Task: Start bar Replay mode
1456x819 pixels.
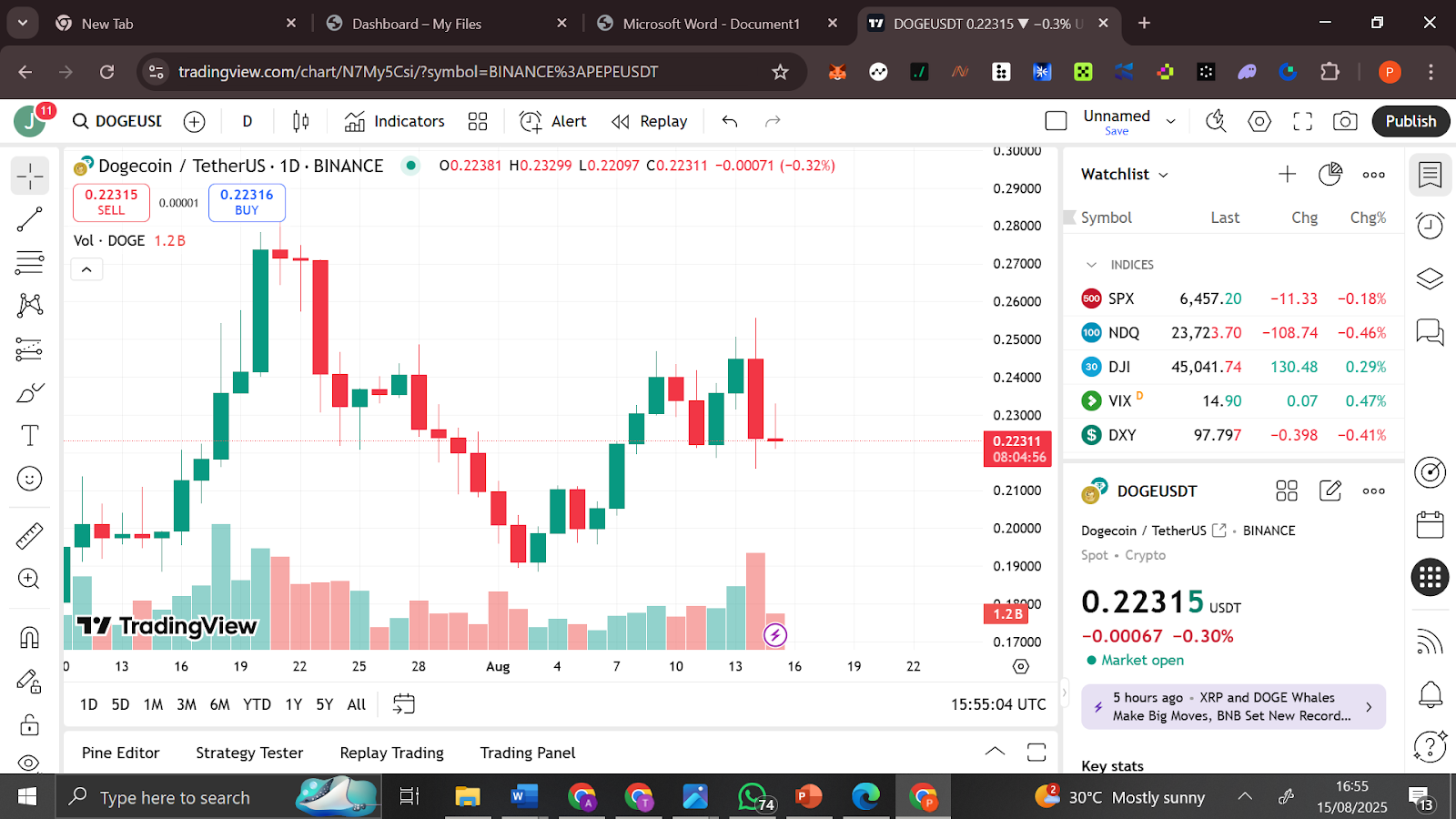Action: tap(650, 121)
